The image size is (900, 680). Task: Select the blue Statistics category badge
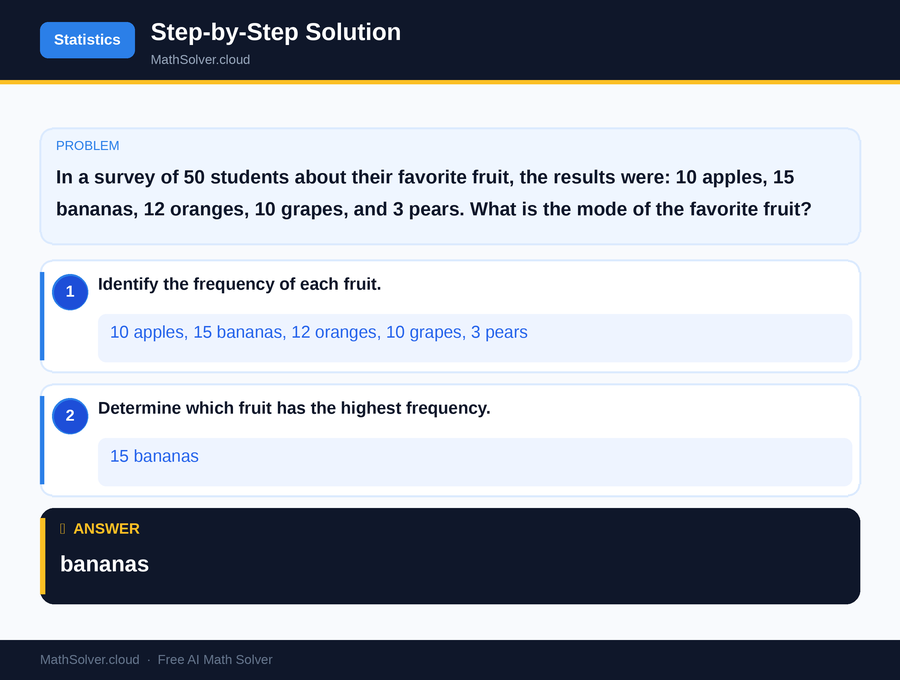click(x=87, y=40)
